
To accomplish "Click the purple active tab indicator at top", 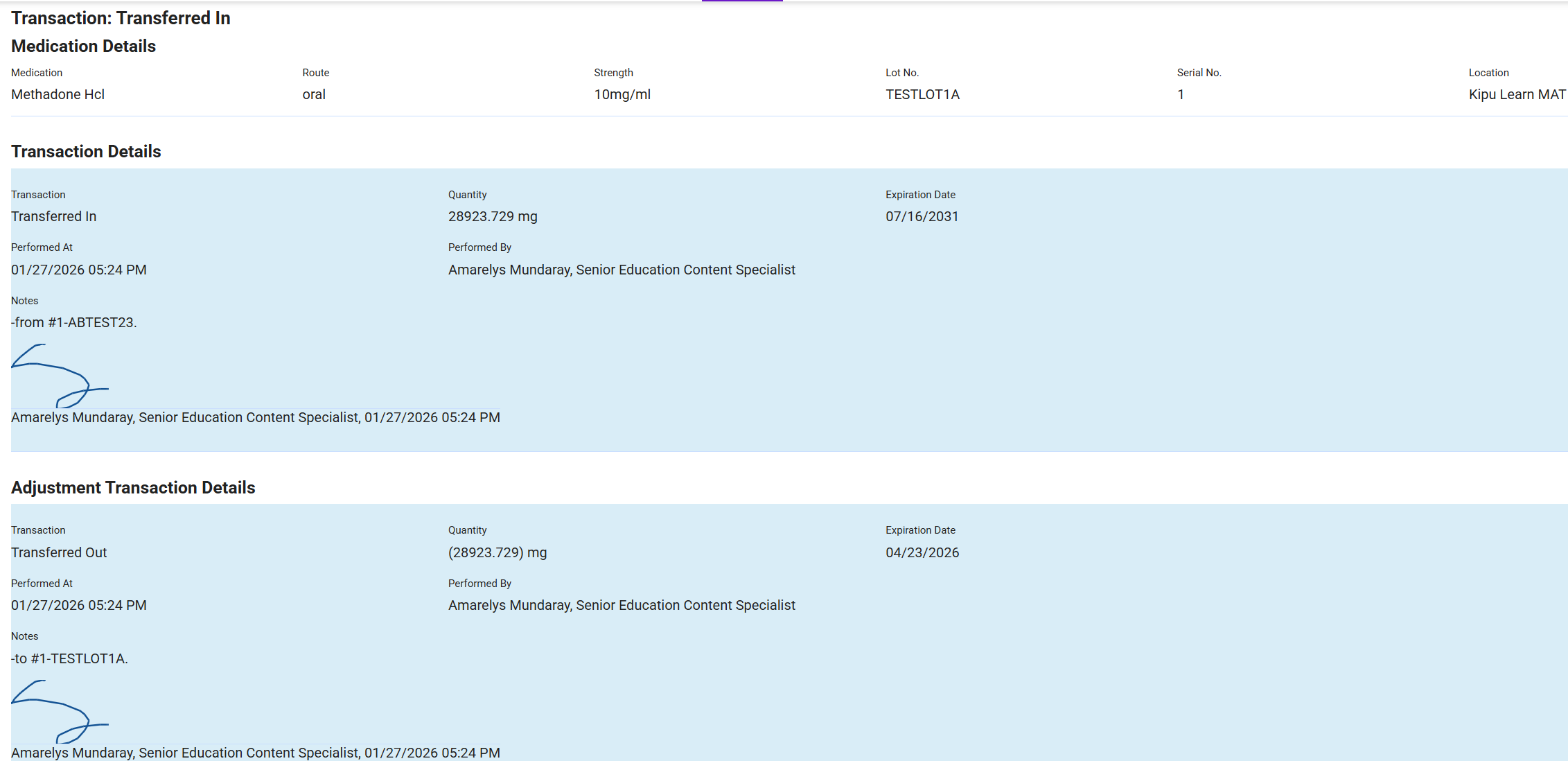I will (741, 1).
